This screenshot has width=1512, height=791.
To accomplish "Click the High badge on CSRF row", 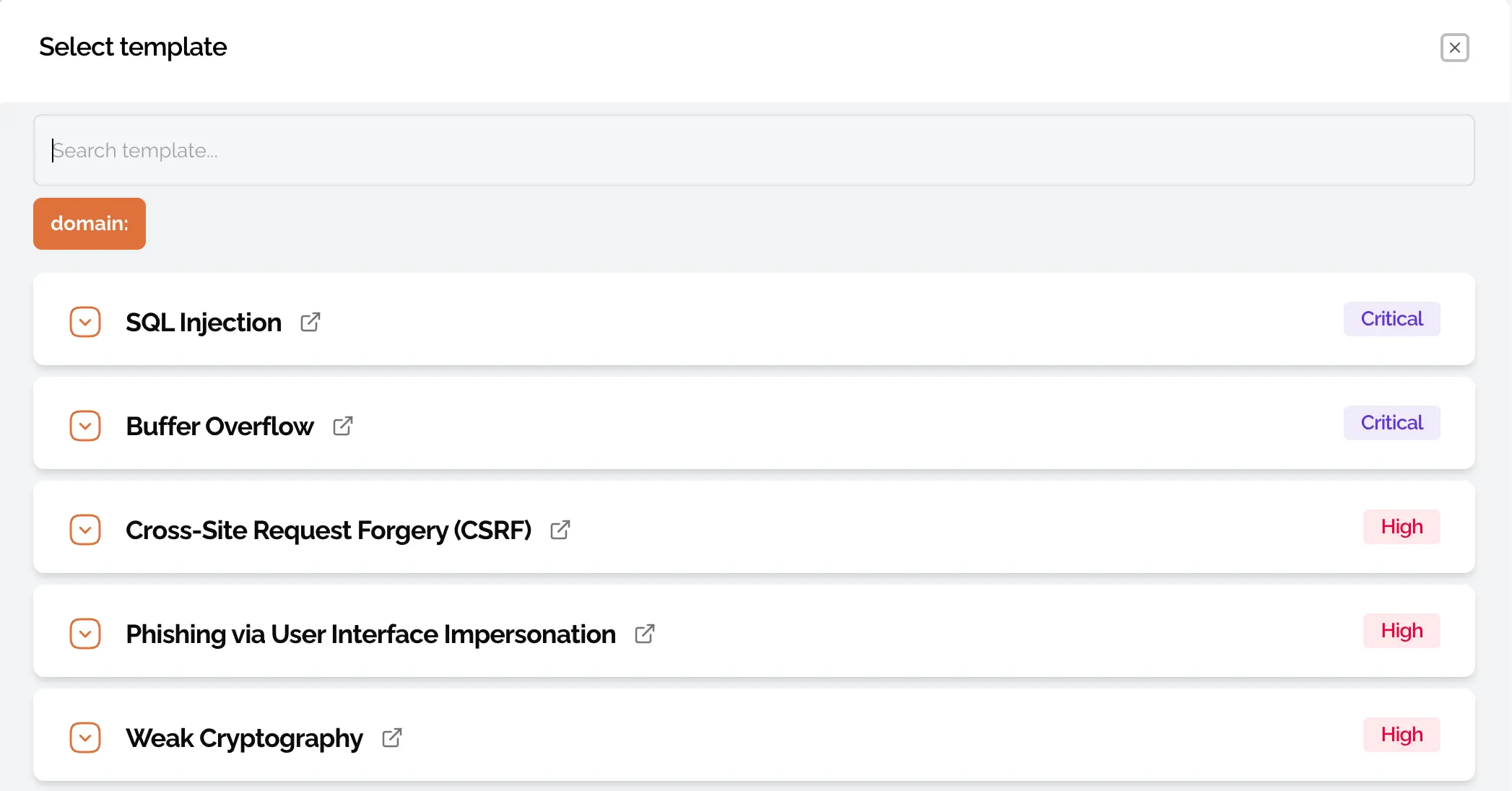I will 1402,527.
